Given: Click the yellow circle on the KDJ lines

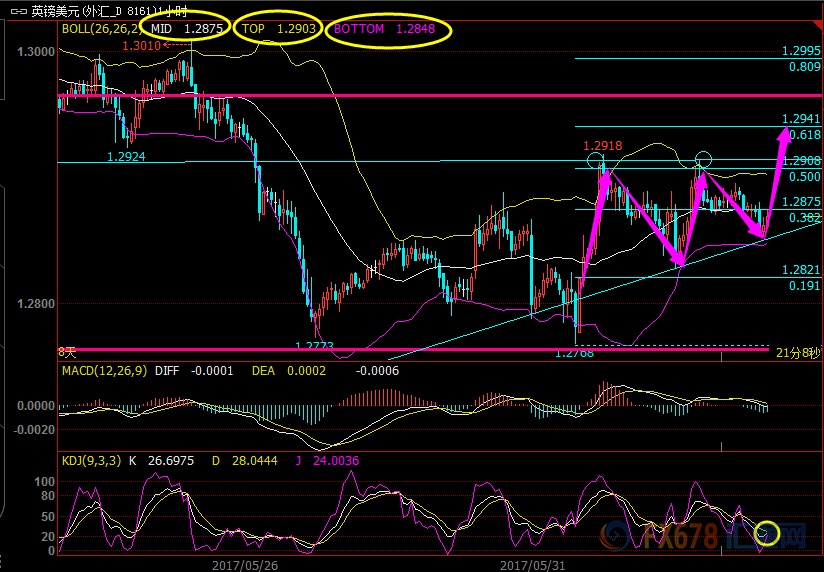Looking at the screenshot, I should click(767, 534).
